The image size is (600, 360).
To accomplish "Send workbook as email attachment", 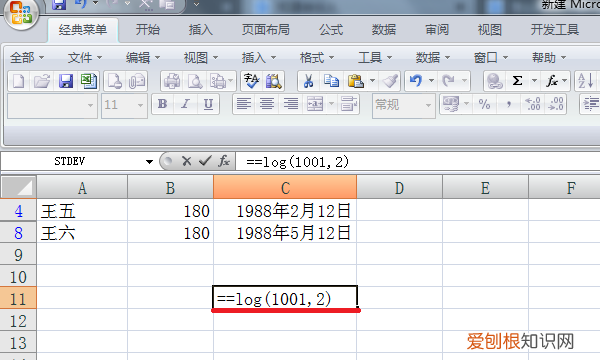I will (137, 81).
